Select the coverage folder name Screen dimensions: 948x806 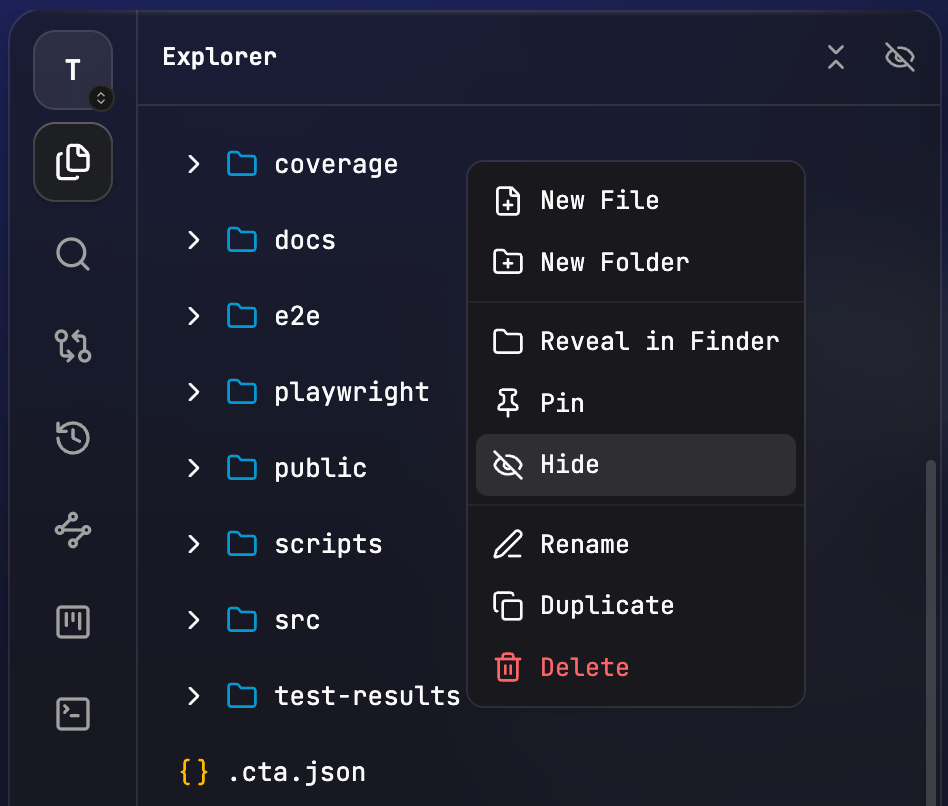click(x=336, y=165)
